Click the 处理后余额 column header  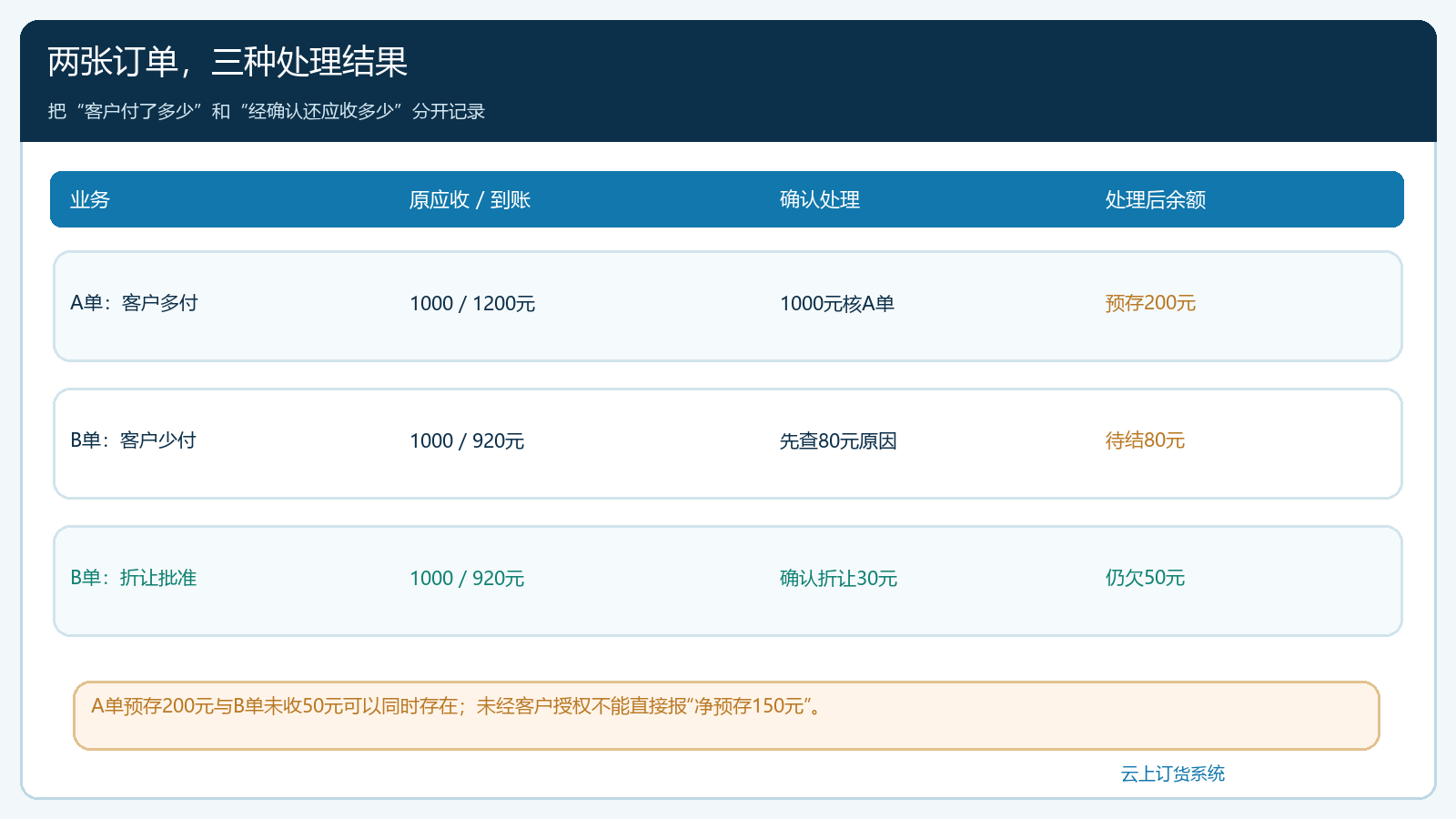(x=1156, y=200)
